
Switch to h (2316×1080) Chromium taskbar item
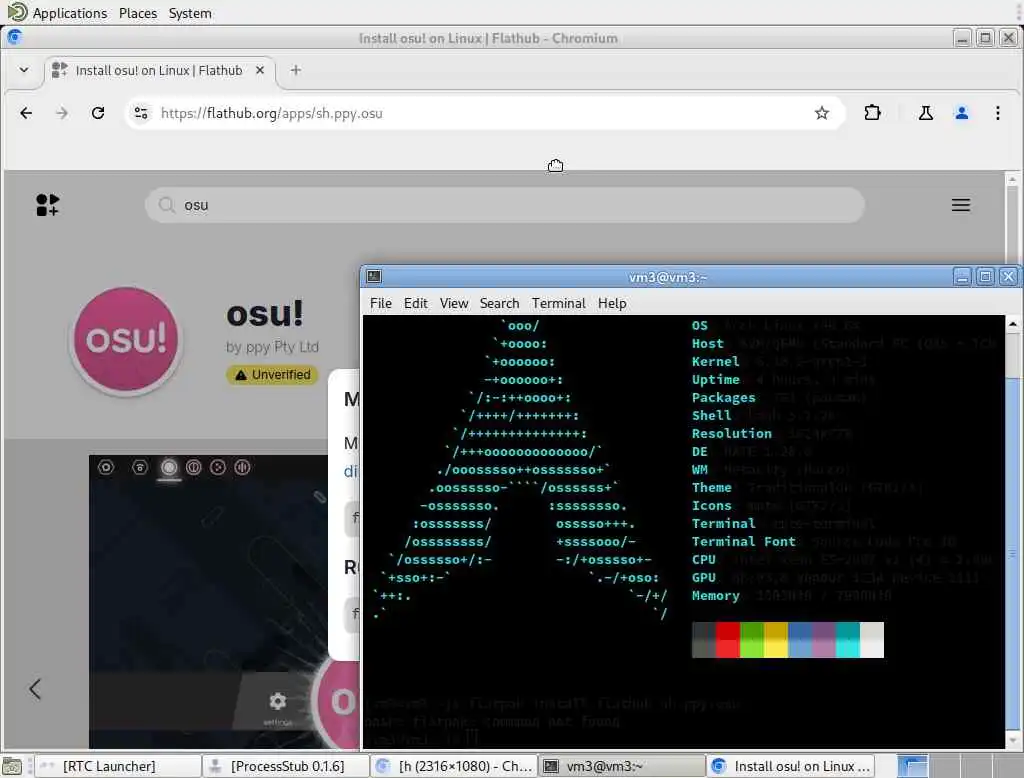[x=455, y=766]
